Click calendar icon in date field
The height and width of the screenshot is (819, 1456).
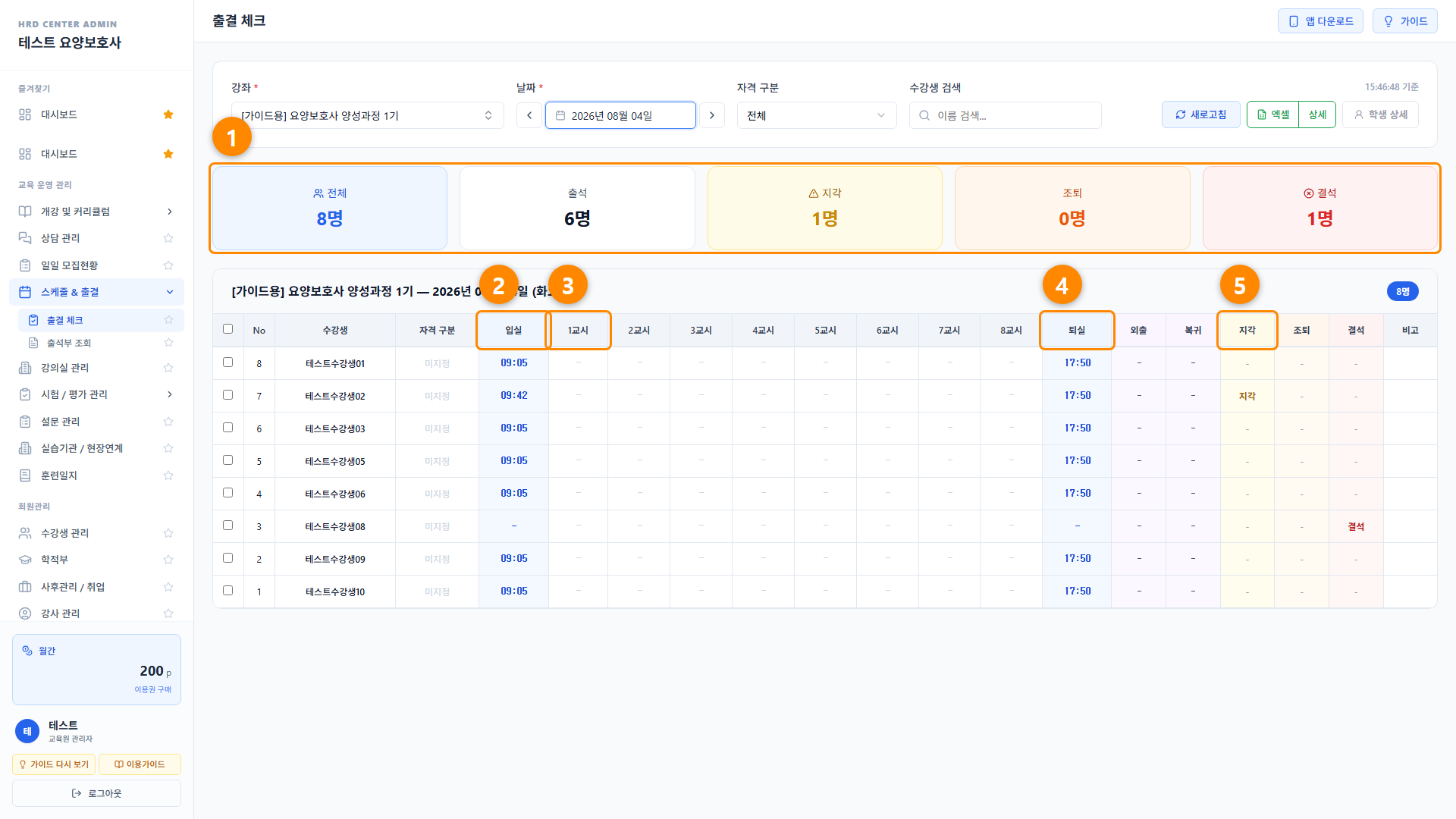(560, 115)
